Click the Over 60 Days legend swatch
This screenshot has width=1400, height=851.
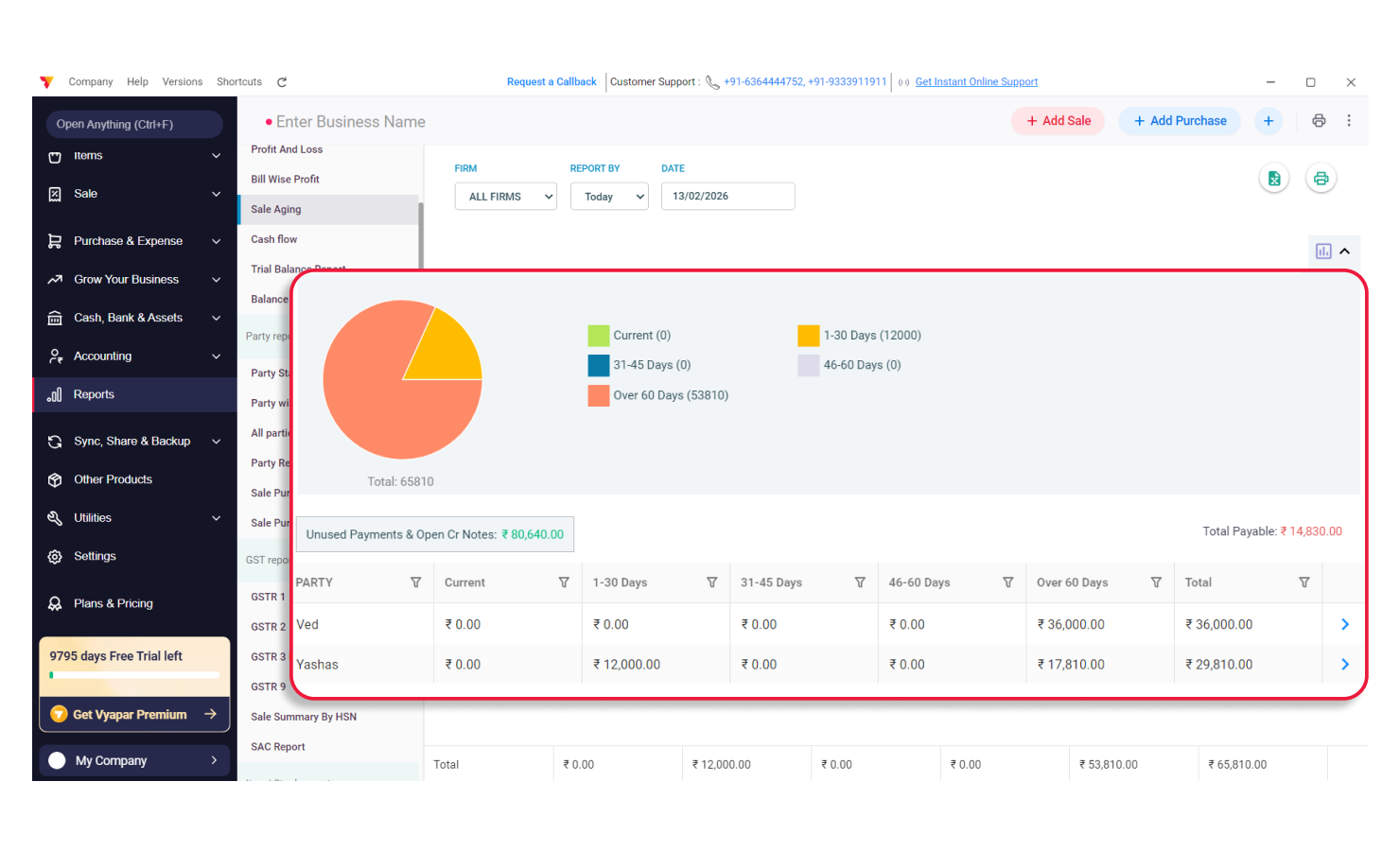[x=598, y=395]
